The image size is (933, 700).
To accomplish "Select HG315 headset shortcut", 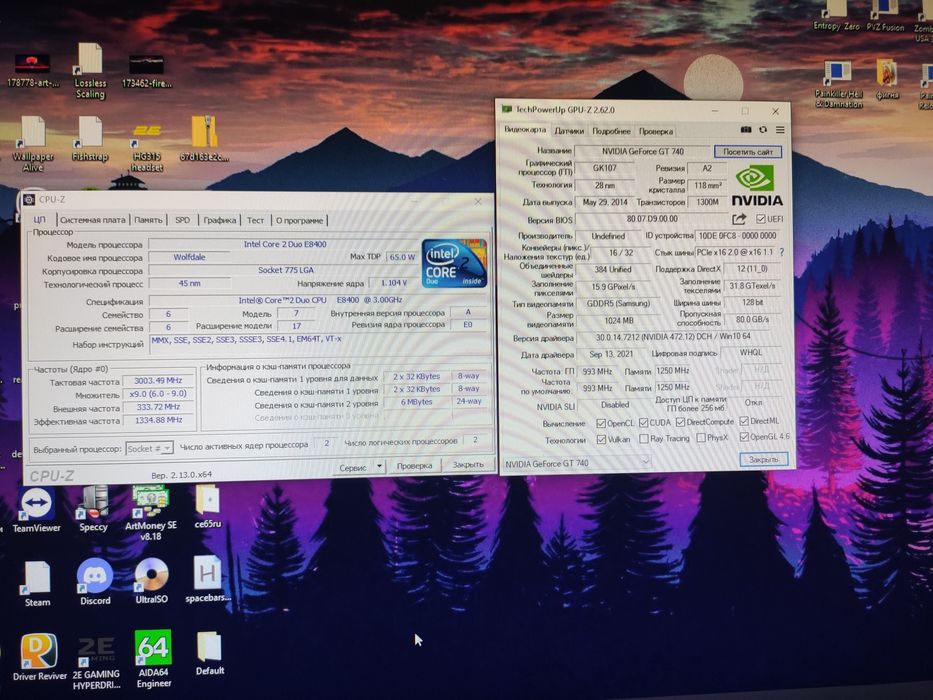I will click(x=146, y=148).
